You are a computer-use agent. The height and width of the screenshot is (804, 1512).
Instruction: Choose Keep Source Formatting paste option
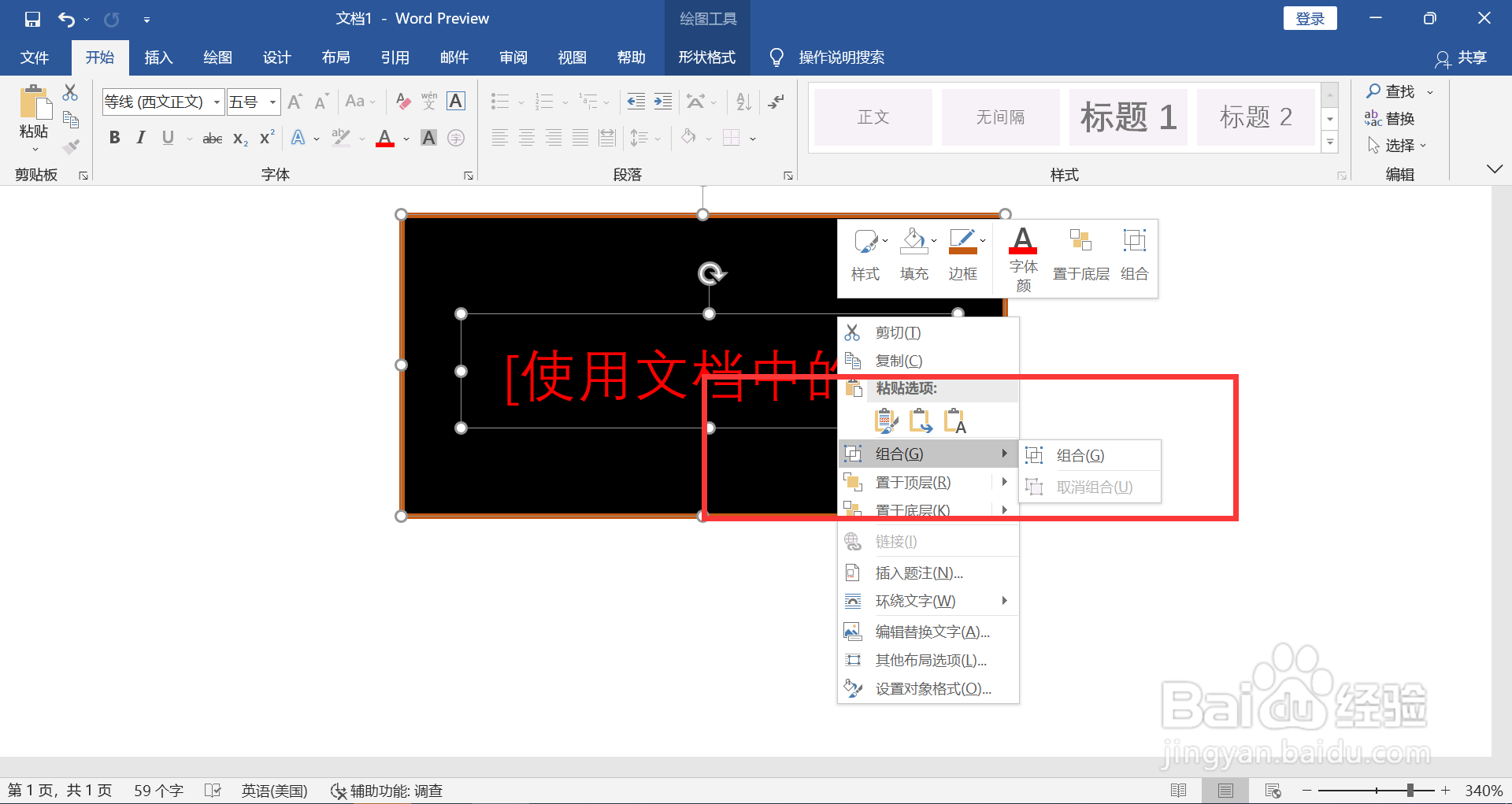coord(886,421)
